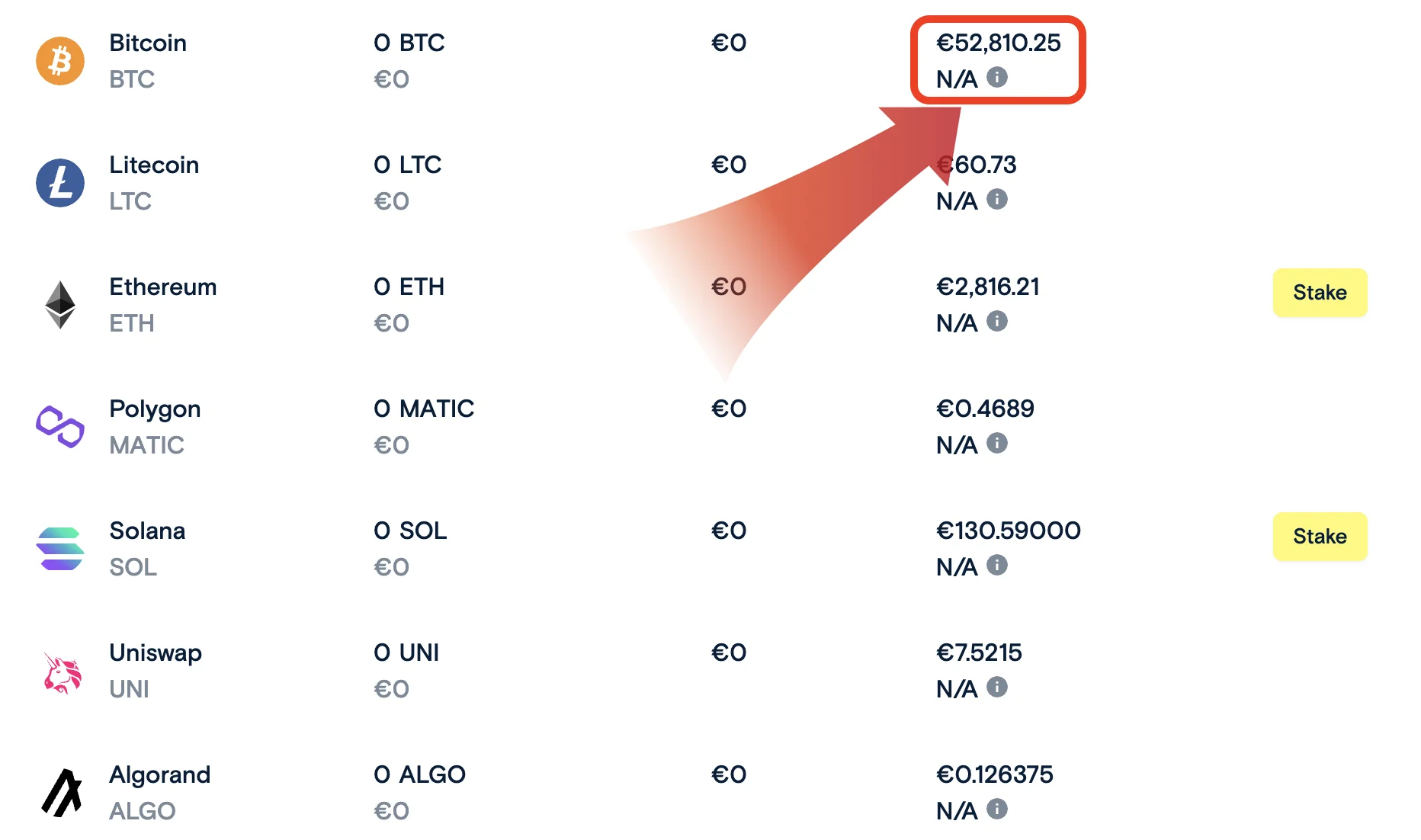Click the purple Polygon logo icon
The image size is (1421, 840).
click(x=60, y=427)
